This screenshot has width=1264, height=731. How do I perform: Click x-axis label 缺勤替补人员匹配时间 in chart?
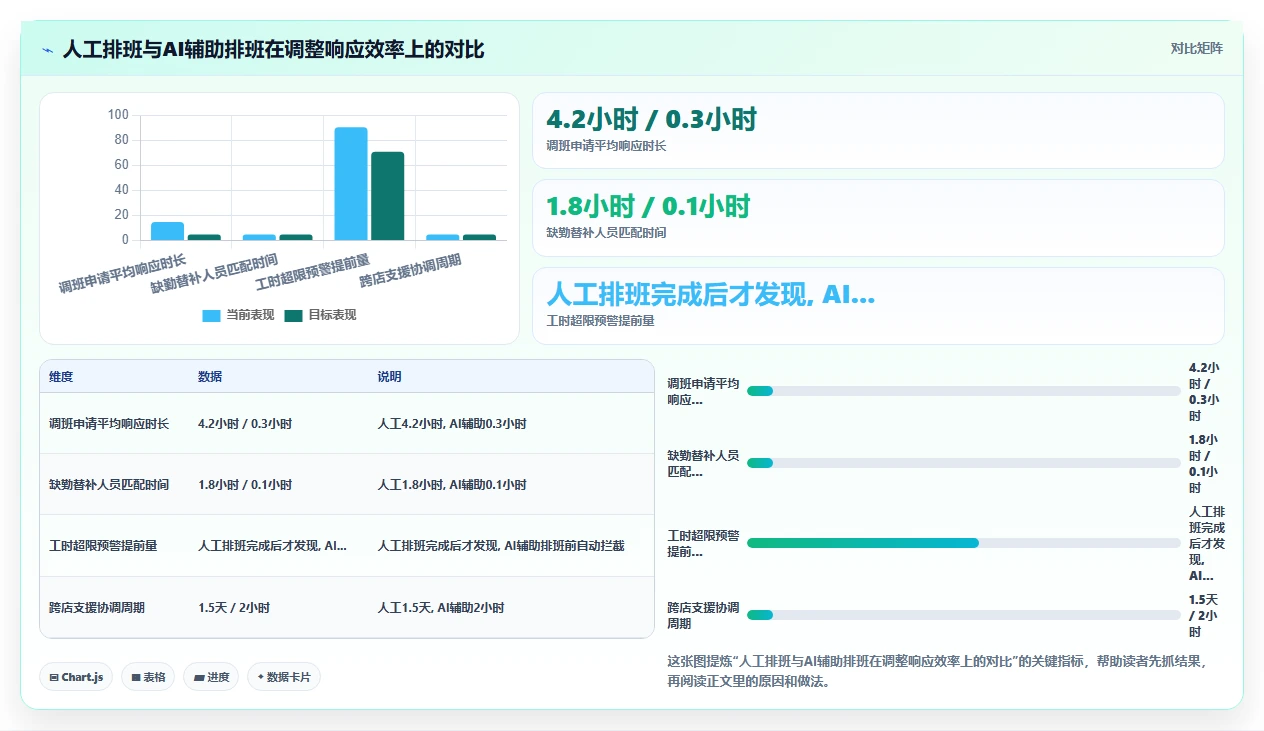coord(214,273)
